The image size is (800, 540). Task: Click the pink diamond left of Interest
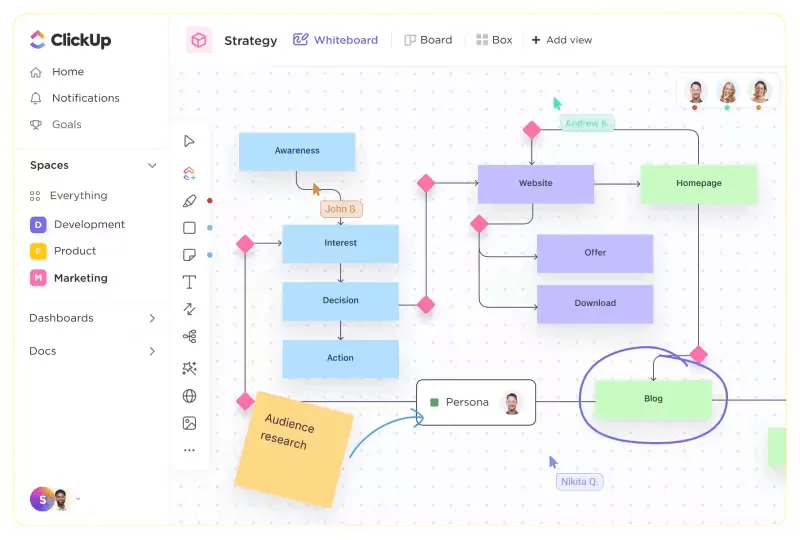[245, 244]
